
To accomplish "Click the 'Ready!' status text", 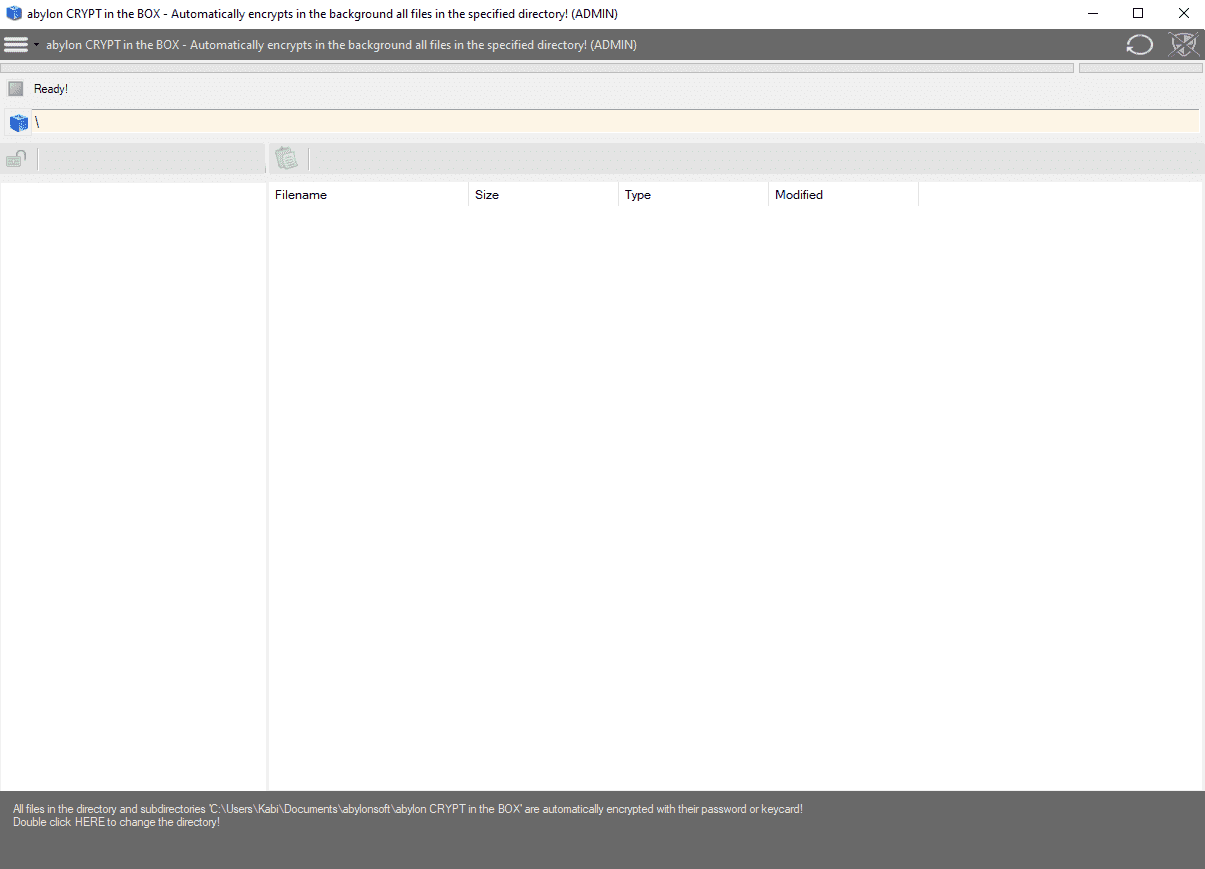I will pos(51,89).
